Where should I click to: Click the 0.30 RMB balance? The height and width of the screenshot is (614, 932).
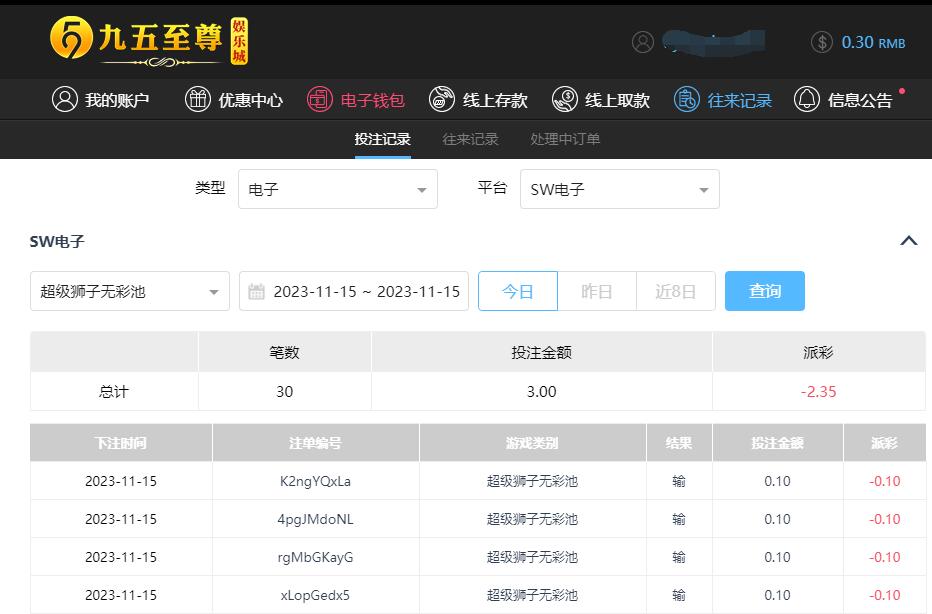(x=873, y=43)
